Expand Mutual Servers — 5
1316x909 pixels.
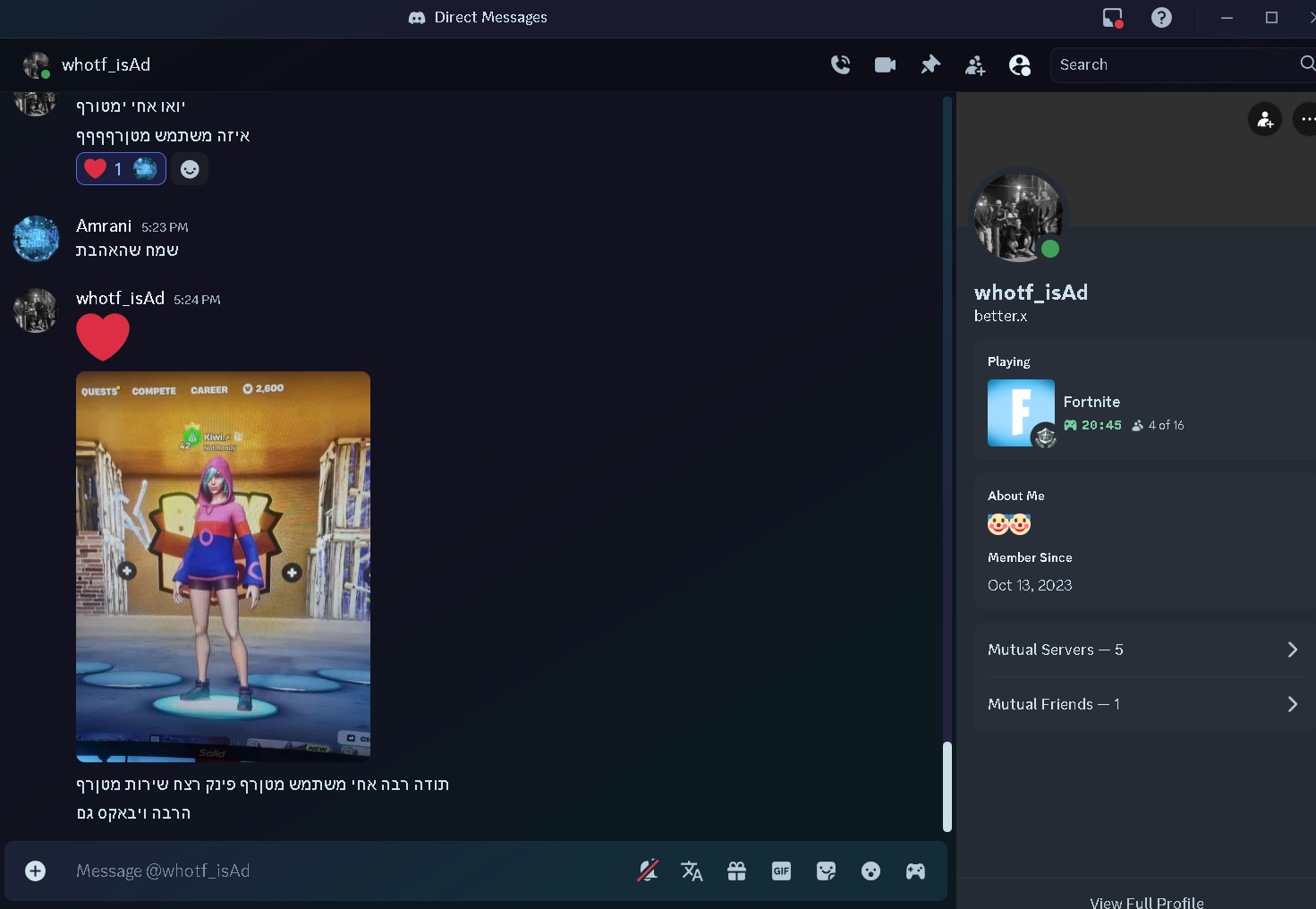click(1145, 650)
